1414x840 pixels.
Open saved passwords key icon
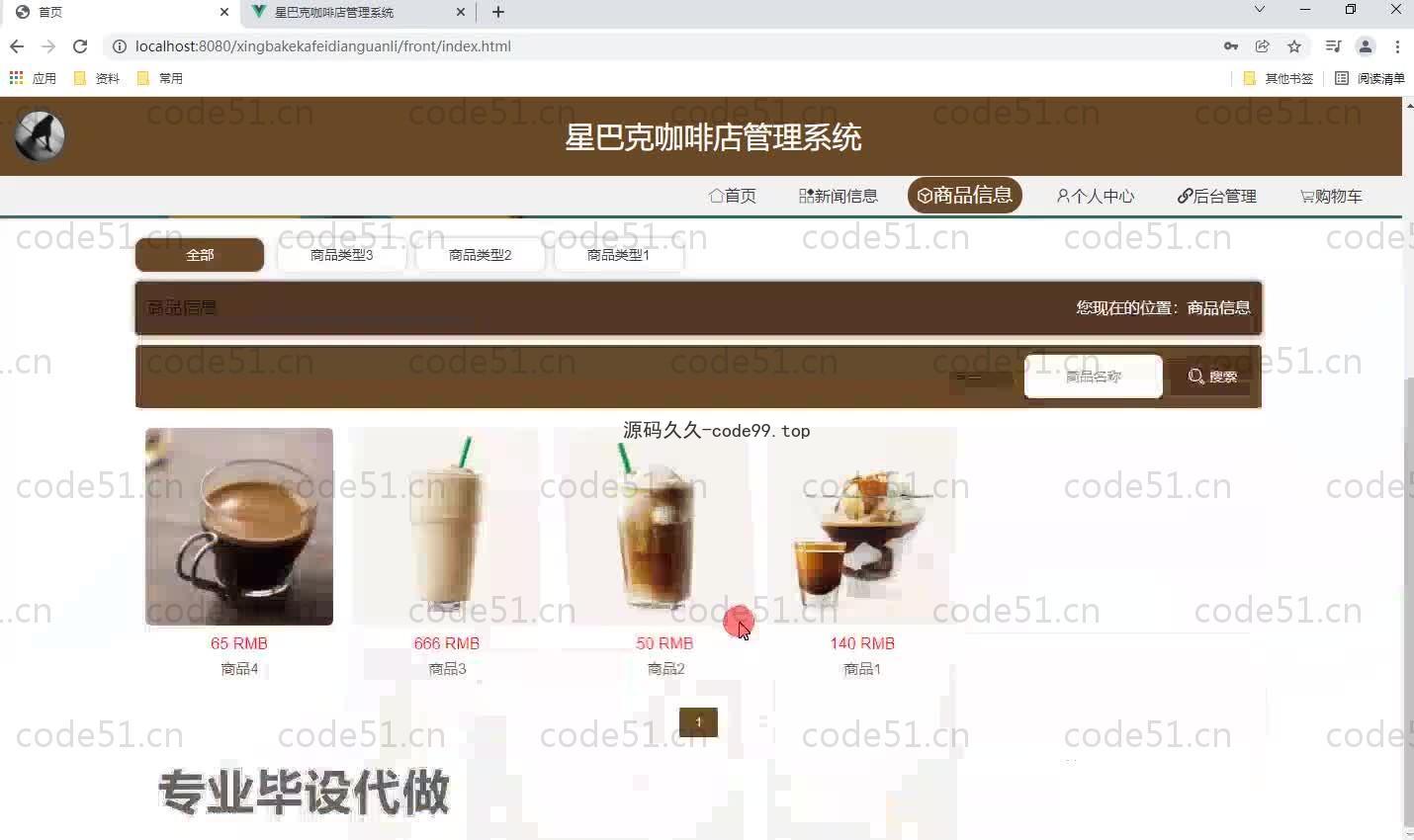(1231, 46)
